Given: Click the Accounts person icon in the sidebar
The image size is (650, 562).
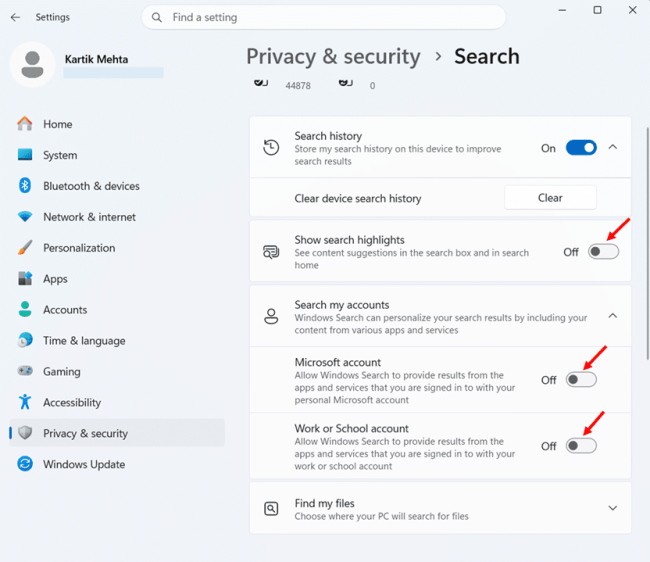Looking at the screenshot, I should point(25,309).
